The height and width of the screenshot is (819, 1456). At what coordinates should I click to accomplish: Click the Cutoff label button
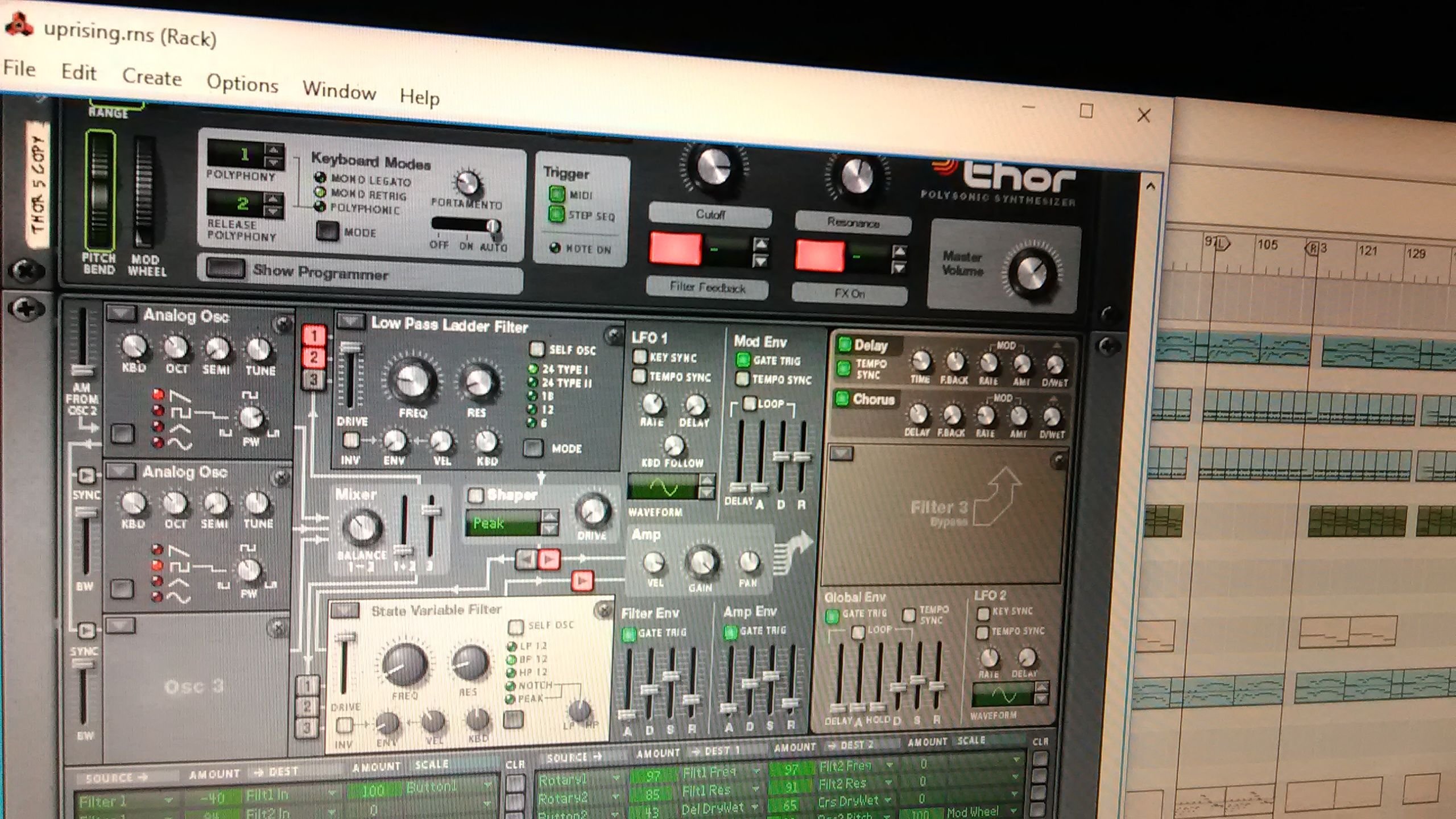click(710, 215)
